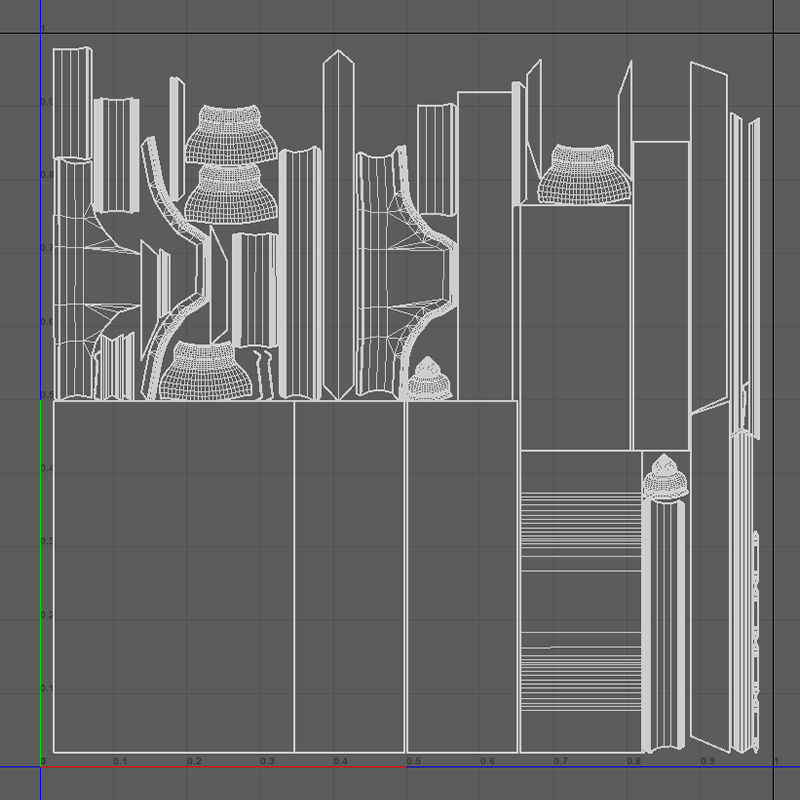The image size is (800, 800).
Task: Click the '0.7' label on the horizontal axis
Action: point(561,761)
